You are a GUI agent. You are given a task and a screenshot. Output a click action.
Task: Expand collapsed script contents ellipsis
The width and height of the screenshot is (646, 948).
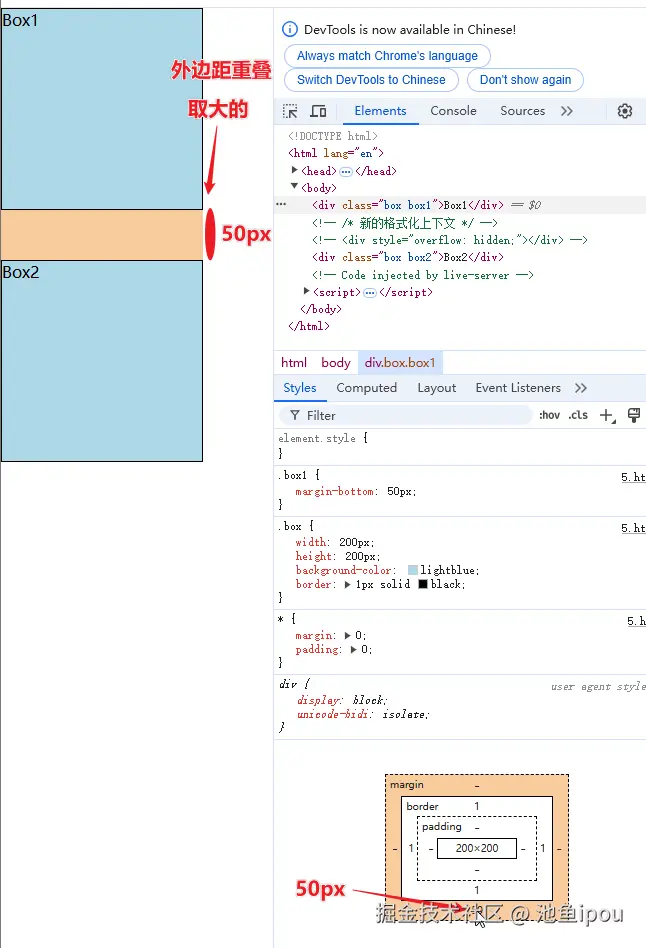pos(370,293)
